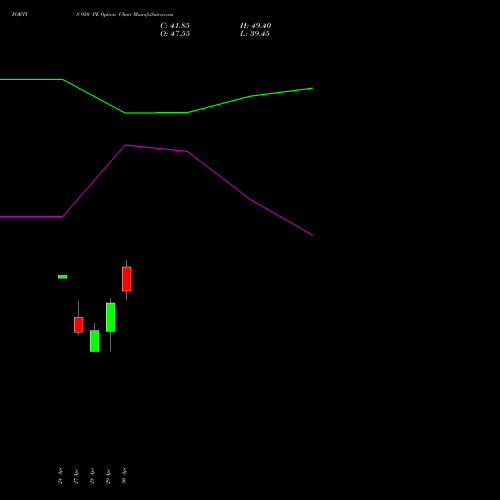
Task: Click the high value H: 49.40
Action: [255, 26]
